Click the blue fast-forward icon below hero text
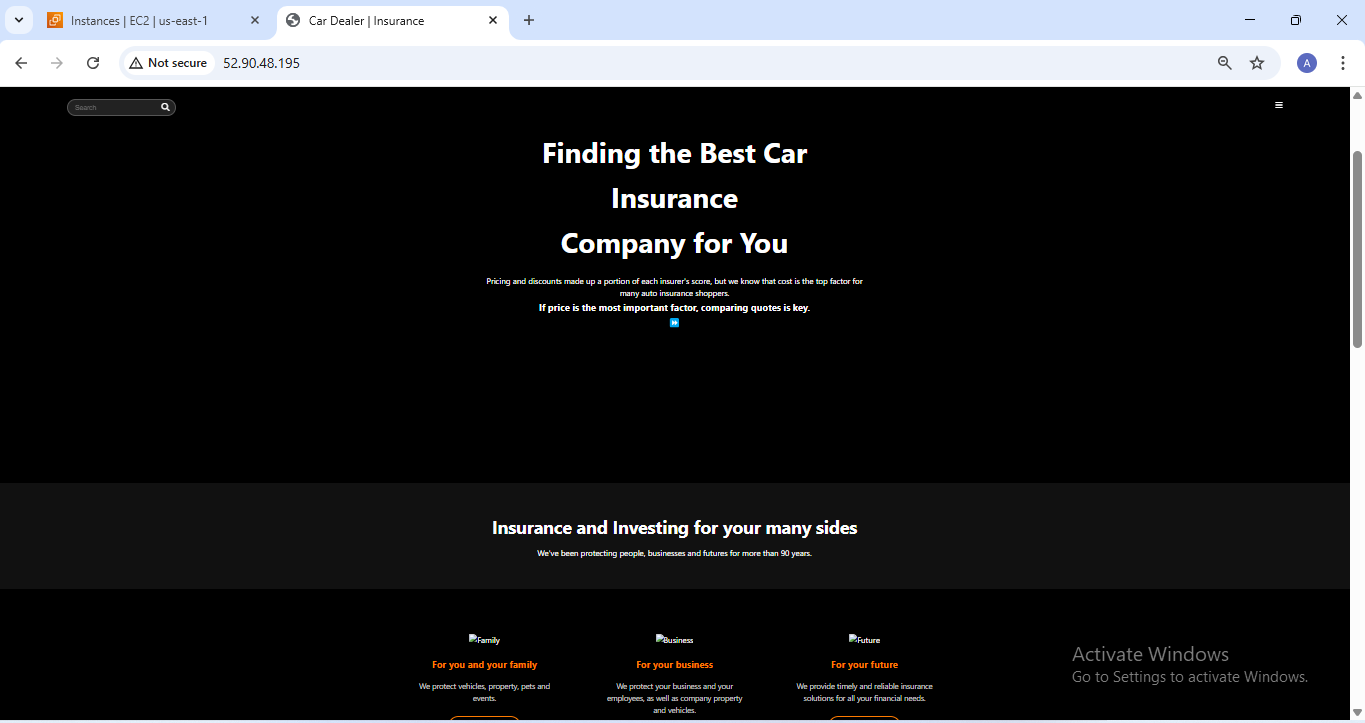The image size is (1365, 723). pyautogui.click(x=675, y=322)
